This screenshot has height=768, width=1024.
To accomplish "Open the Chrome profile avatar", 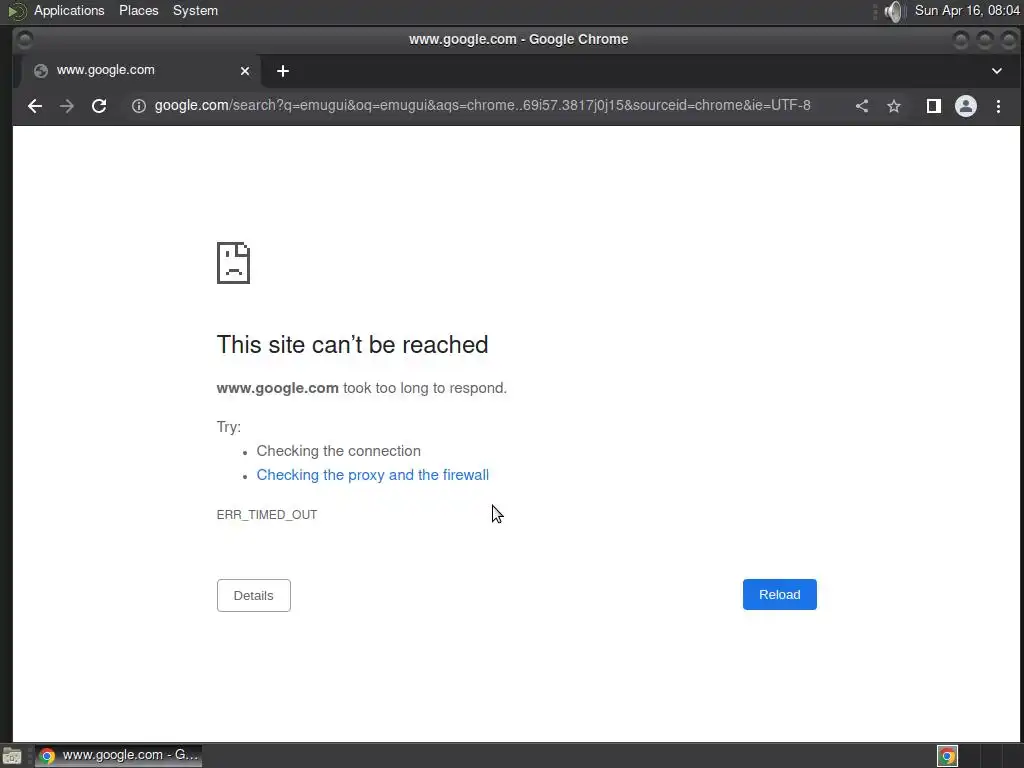I will coord(966,106).
